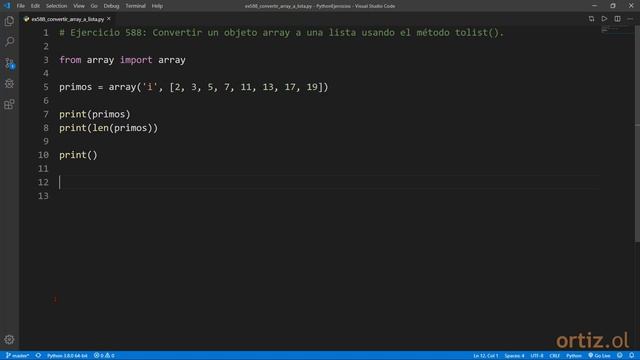
Task: Open the File menu
Action: coord(20,6)
